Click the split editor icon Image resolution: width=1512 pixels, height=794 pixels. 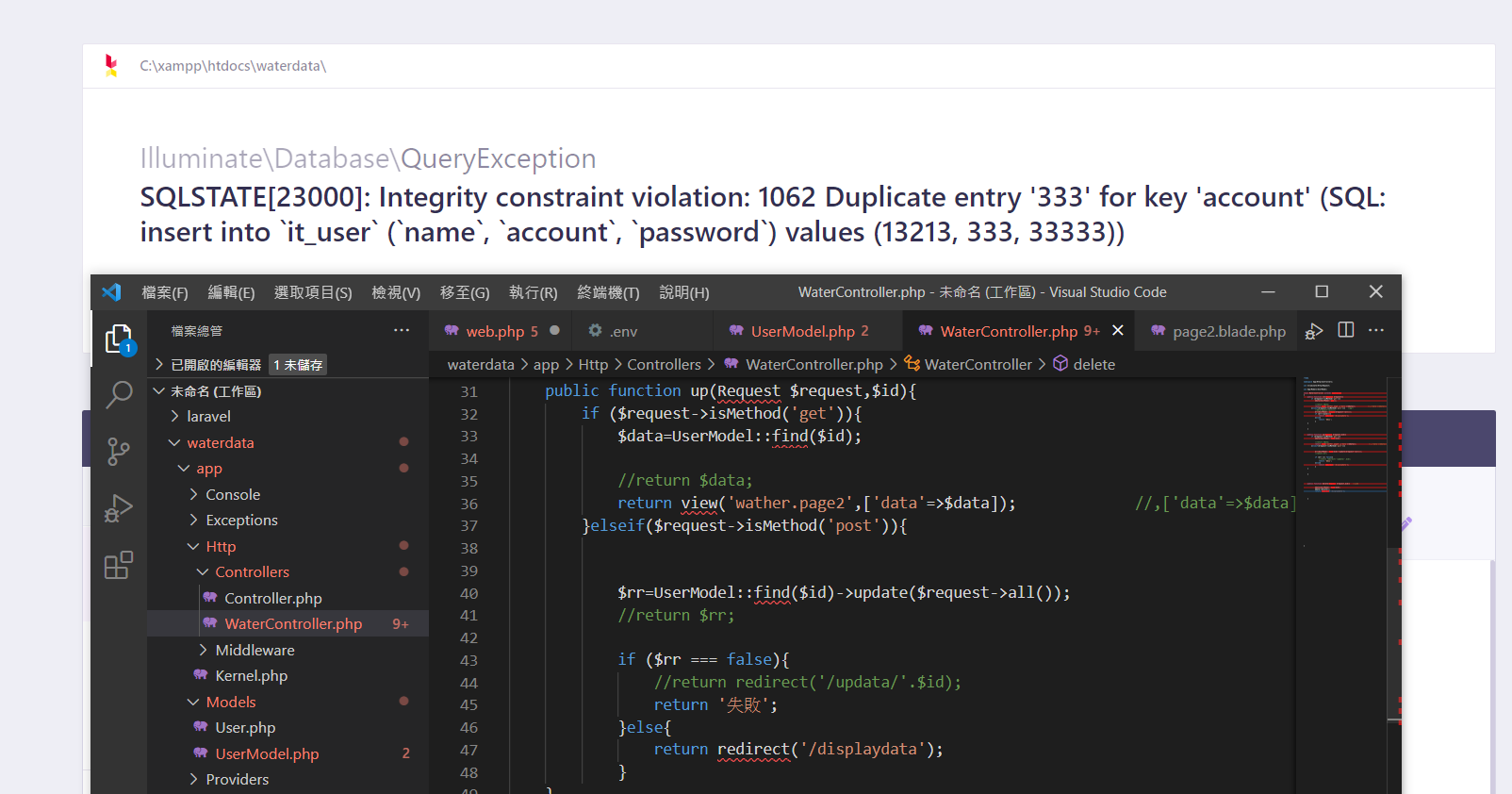coord(1346,330)
